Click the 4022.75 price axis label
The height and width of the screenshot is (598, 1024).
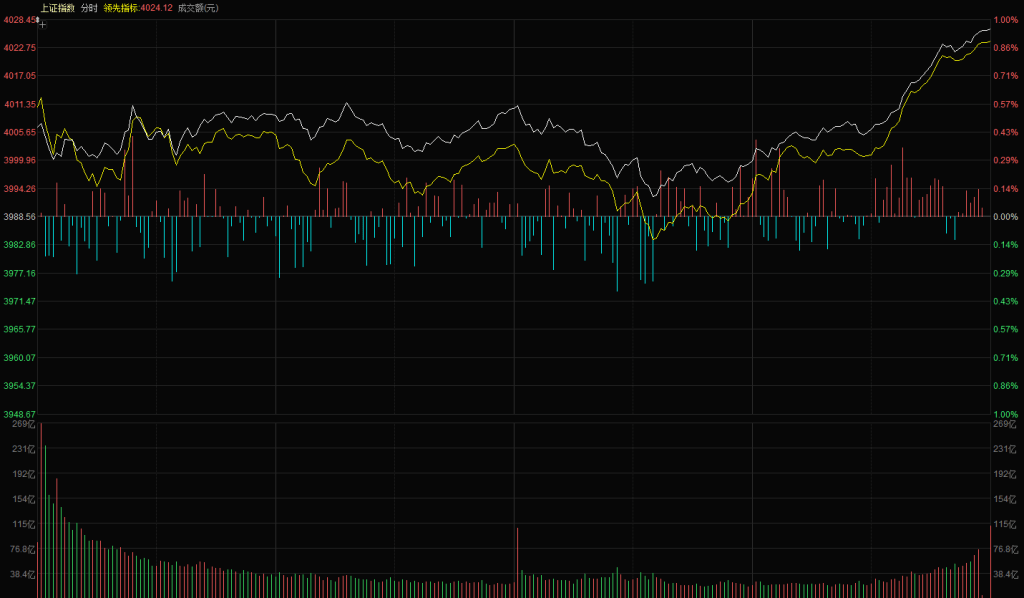(20, 48)
